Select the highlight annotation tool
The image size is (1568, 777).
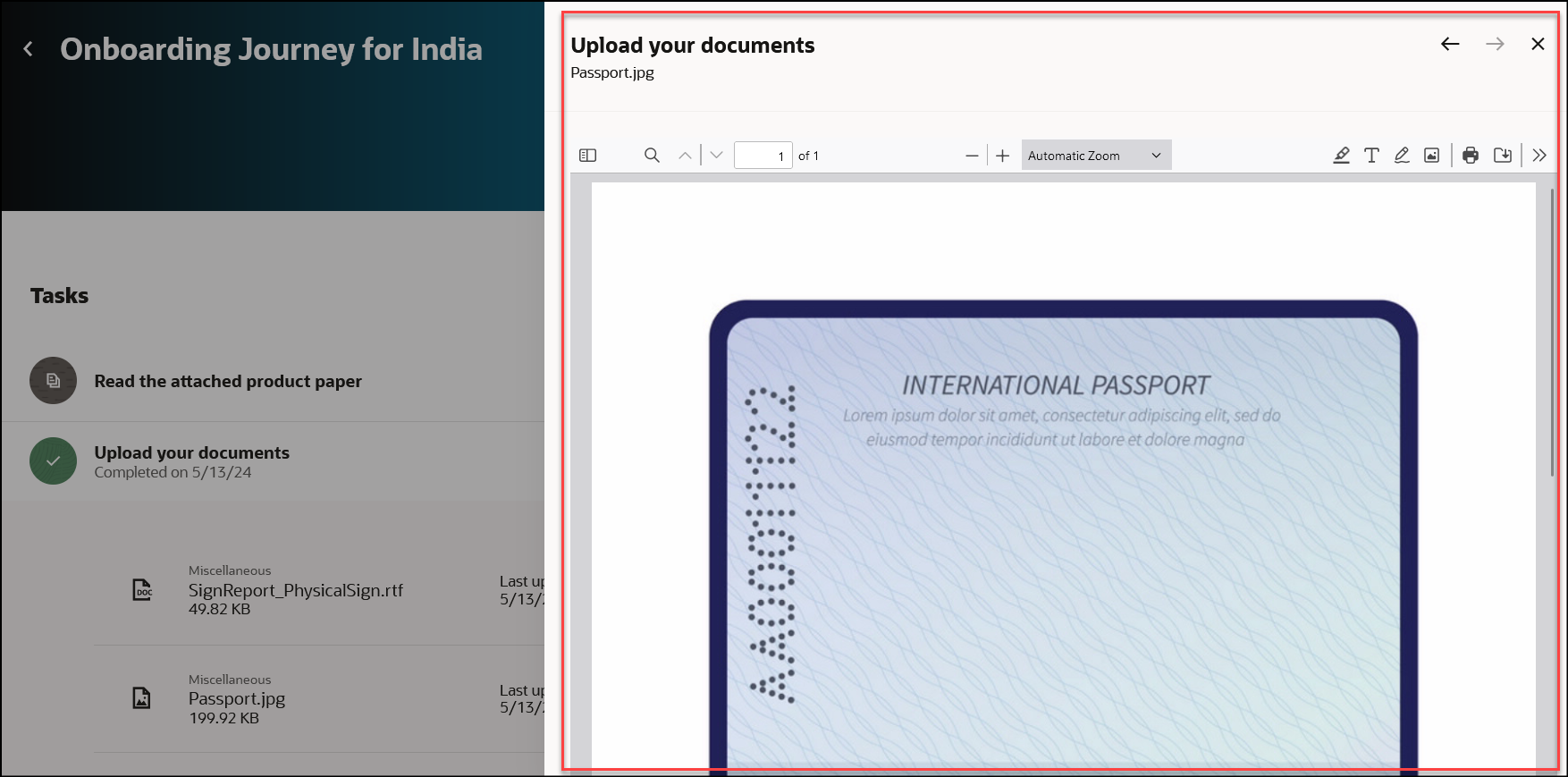[x=1341, y=156]
